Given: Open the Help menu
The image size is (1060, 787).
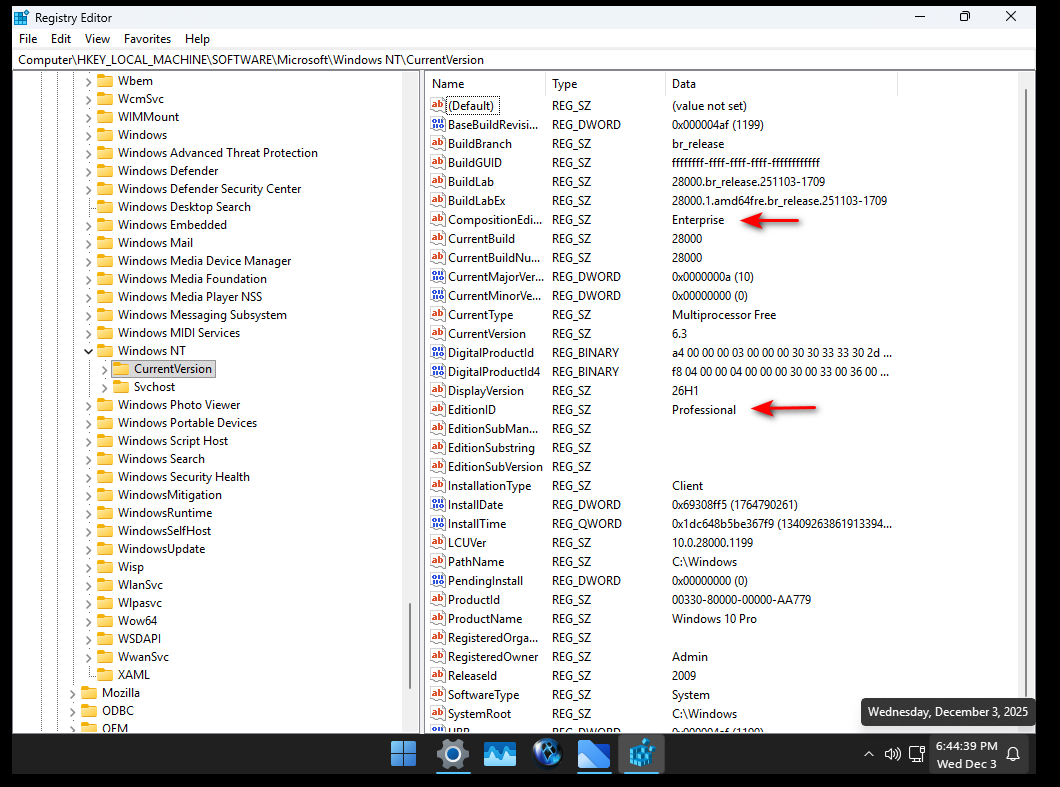Looking at the screenshot, I should click(x=197, y=39).
